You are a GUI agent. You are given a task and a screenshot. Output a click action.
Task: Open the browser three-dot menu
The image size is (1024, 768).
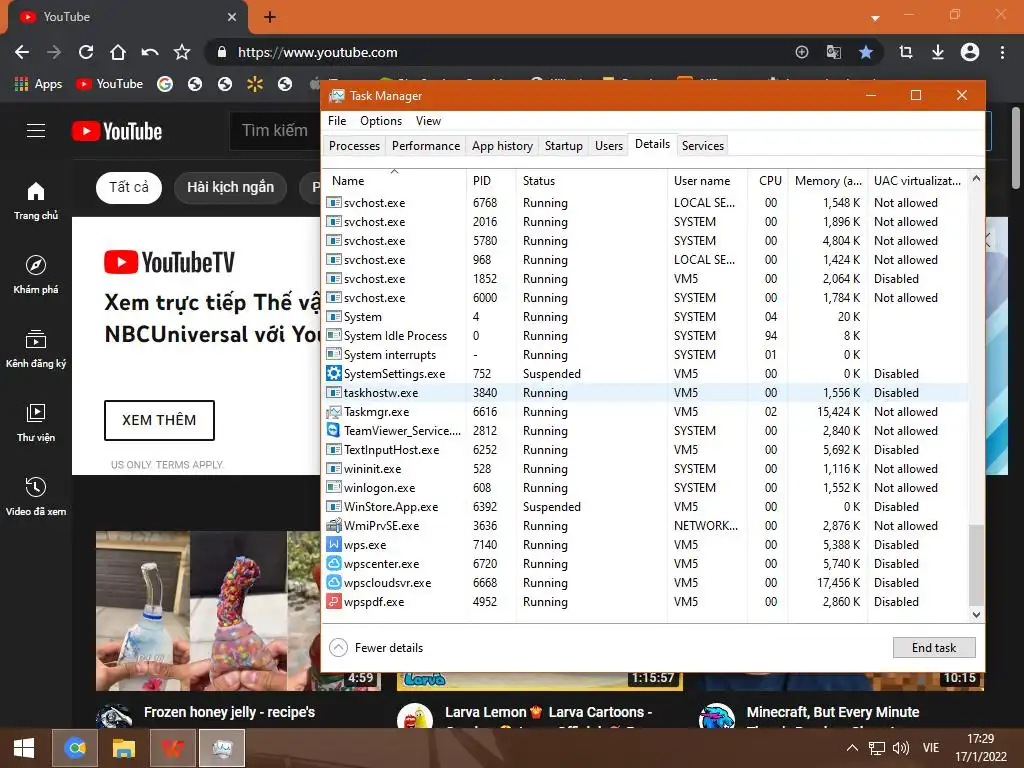point(1002,52)
